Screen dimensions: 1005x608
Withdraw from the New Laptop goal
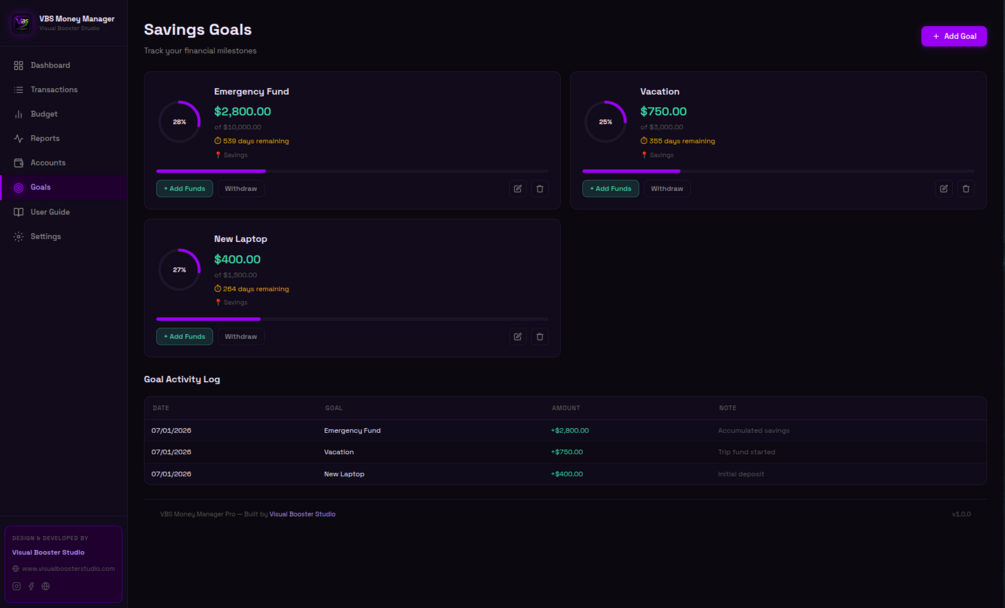click(x=241, y=336)
